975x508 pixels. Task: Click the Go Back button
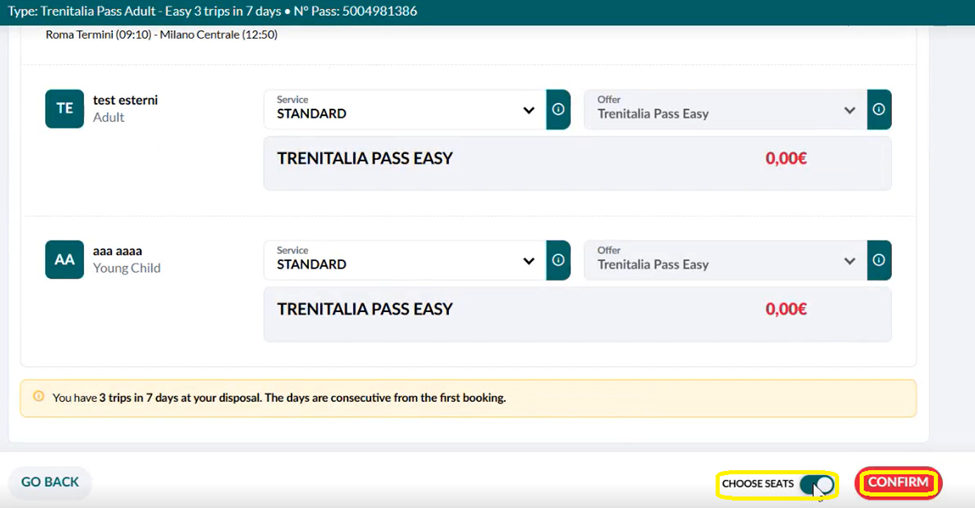click(x=50, y=483)
